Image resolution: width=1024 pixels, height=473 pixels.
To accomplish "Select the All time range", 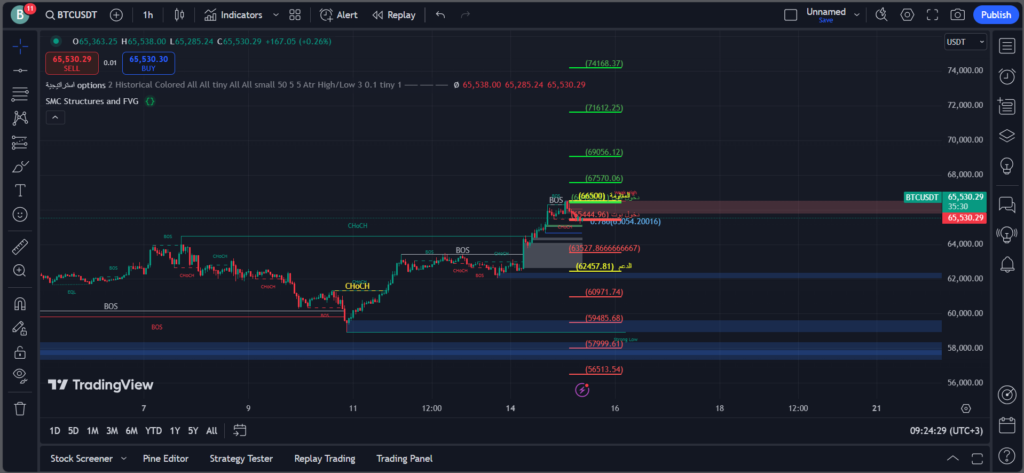I will [212, 431].
